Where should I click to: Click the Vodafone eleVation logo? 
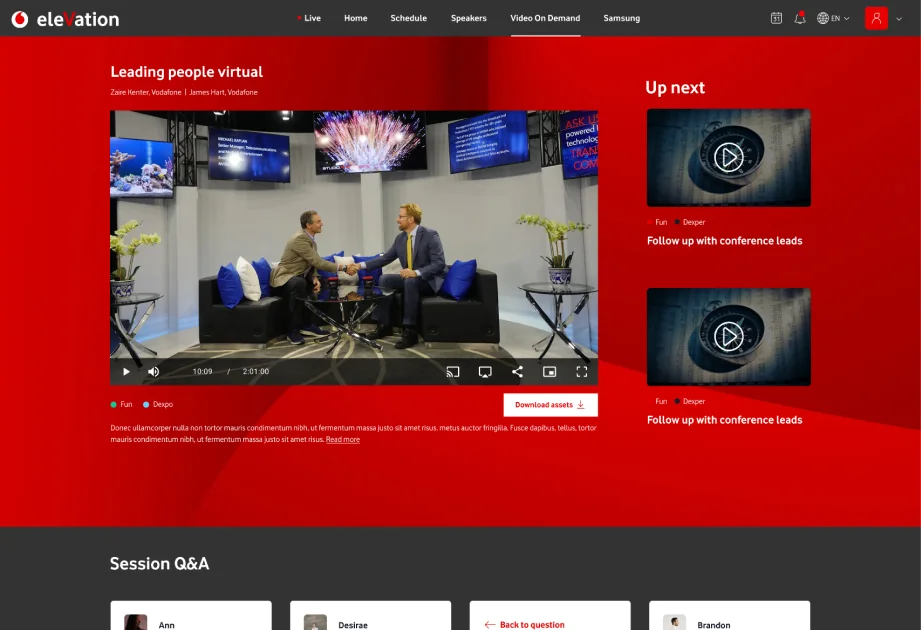point(65,19)
